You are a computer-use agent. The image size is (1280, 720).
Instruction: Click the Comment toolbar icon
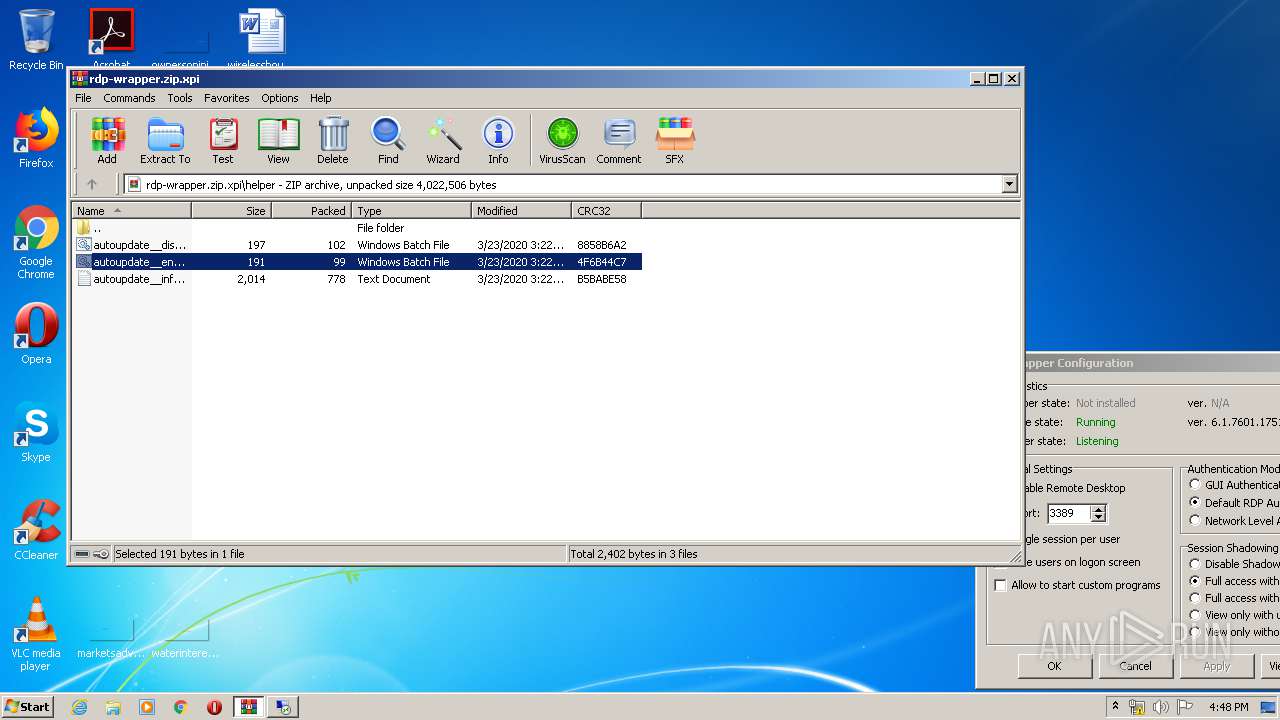coord(619,140)
